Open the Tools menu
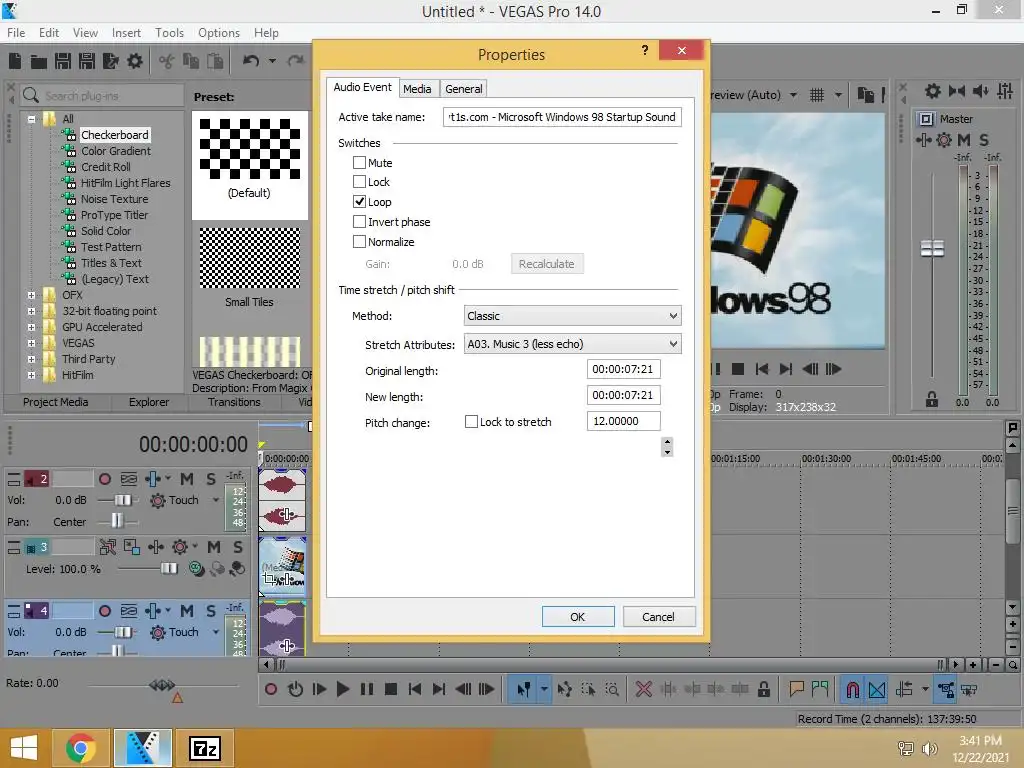 [169, 33]
